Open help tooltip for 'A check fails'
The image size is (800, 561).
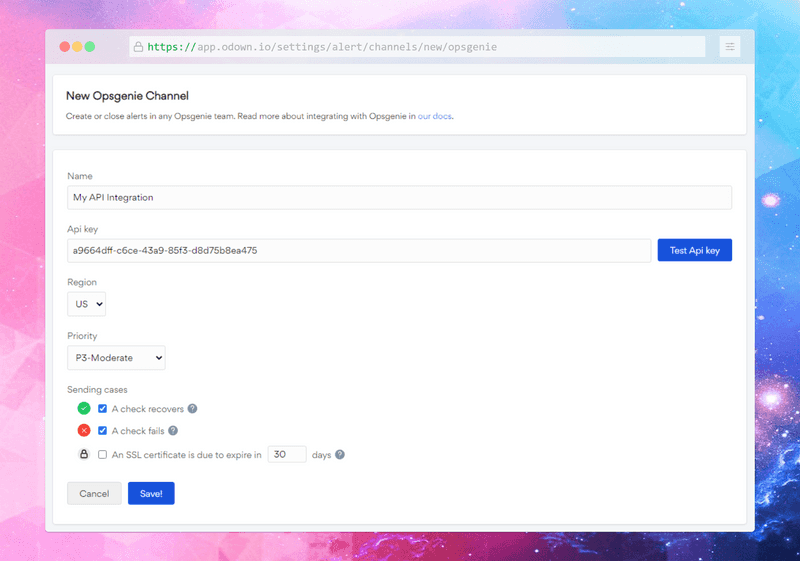point(173,430)
